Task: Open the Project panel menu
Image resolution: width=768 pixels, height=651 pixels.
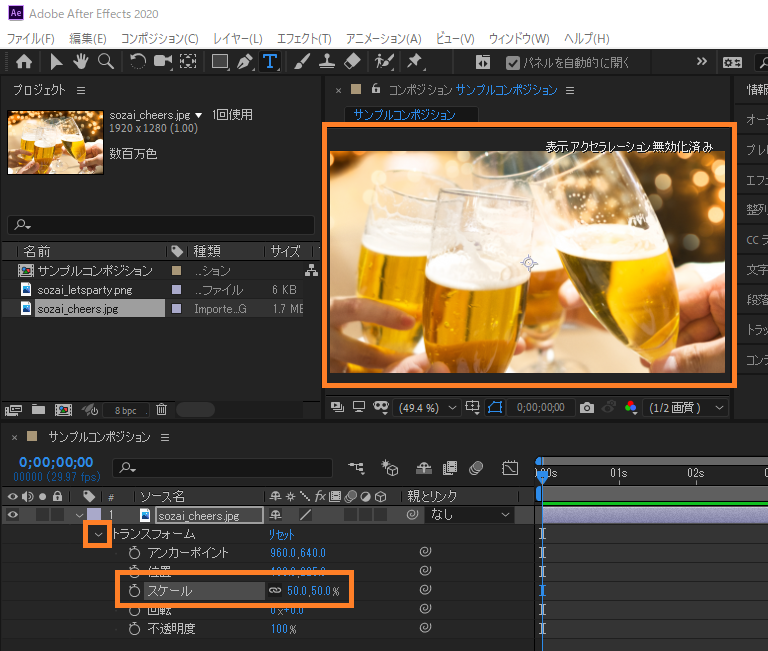Action: 81,90
